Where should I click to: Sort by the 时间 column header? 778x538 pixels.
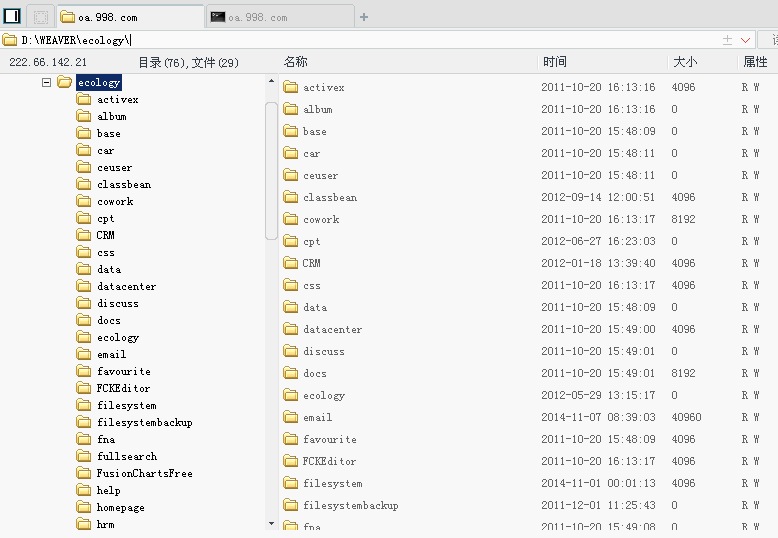click(555, 62)
